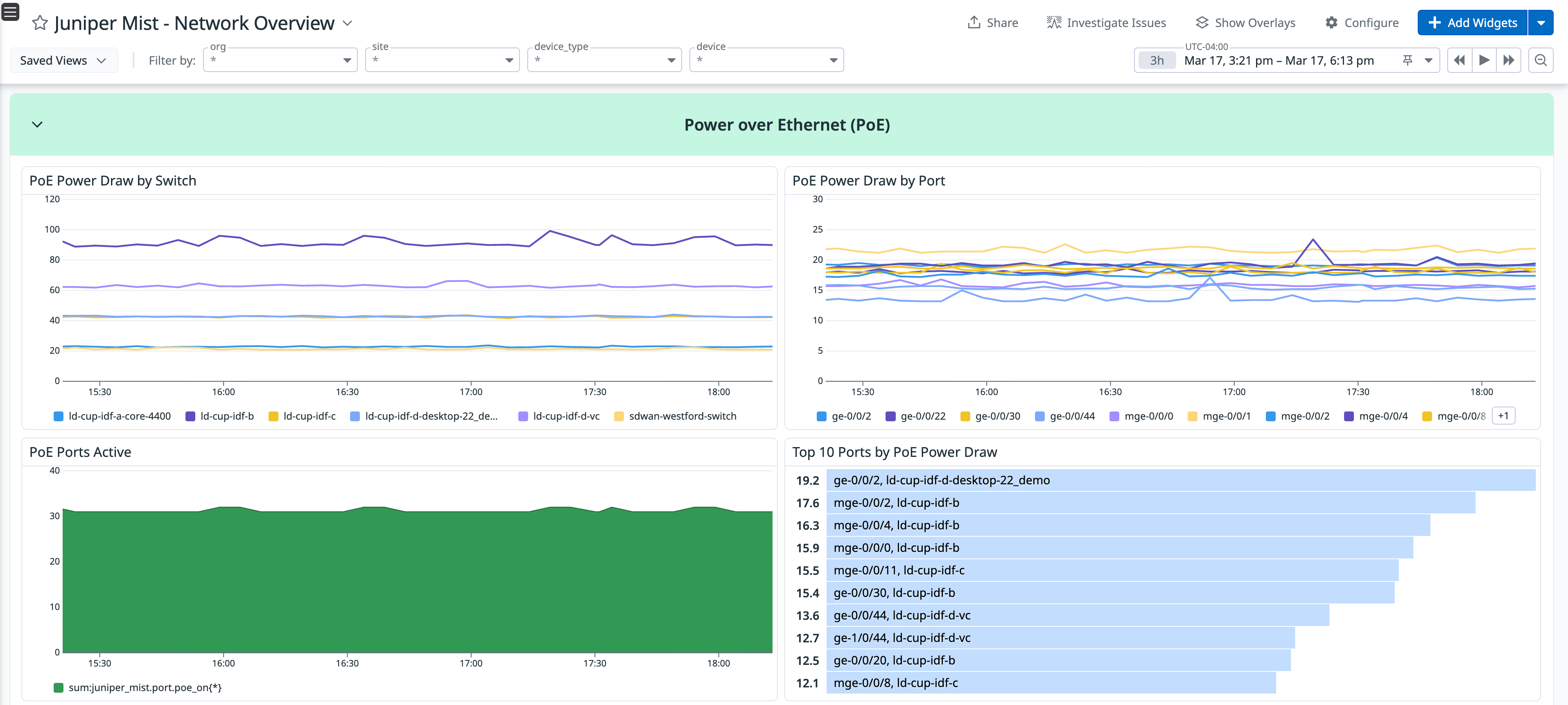Star the Juniper Mist dashboard as favorite
This screenshot has height=705, width=1568.
pyautogui.click(x=40, y=23)
